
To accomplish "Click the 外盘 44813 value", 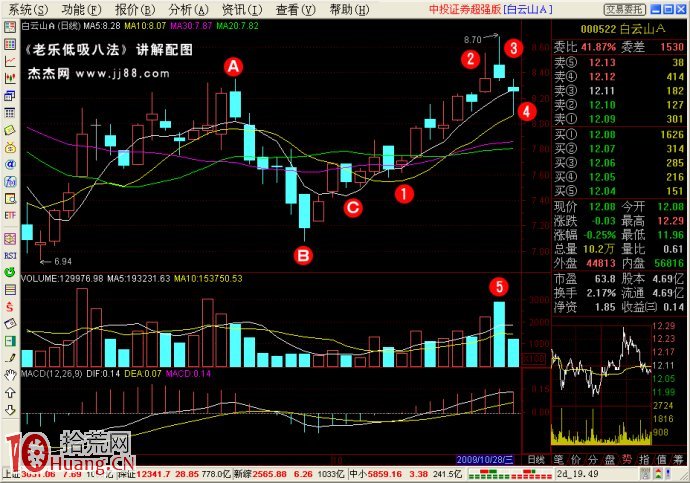I will click(601, 263).
